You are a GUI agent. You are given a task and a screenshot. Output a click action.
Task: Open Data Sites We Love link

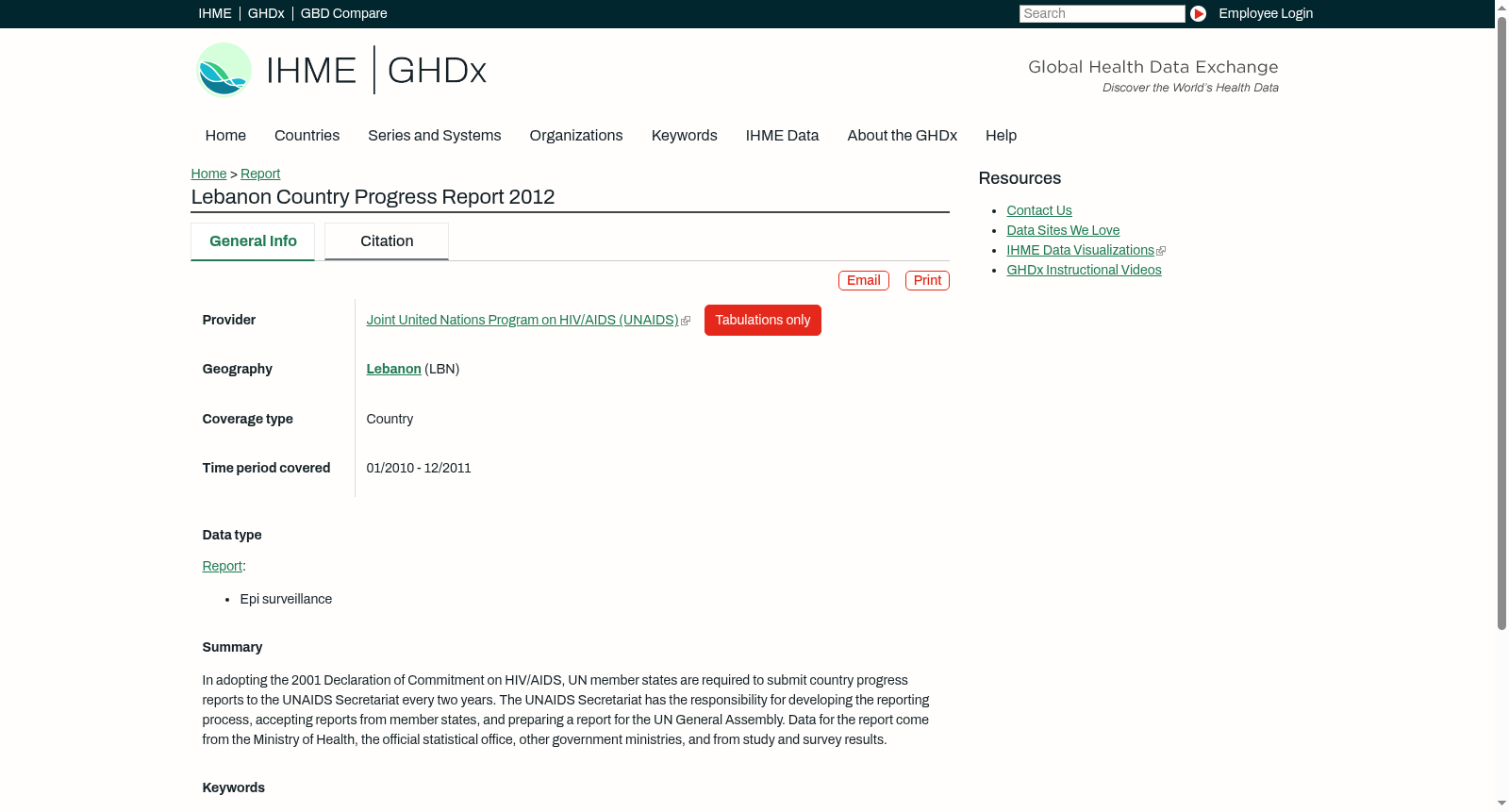tap(1063, 231)
